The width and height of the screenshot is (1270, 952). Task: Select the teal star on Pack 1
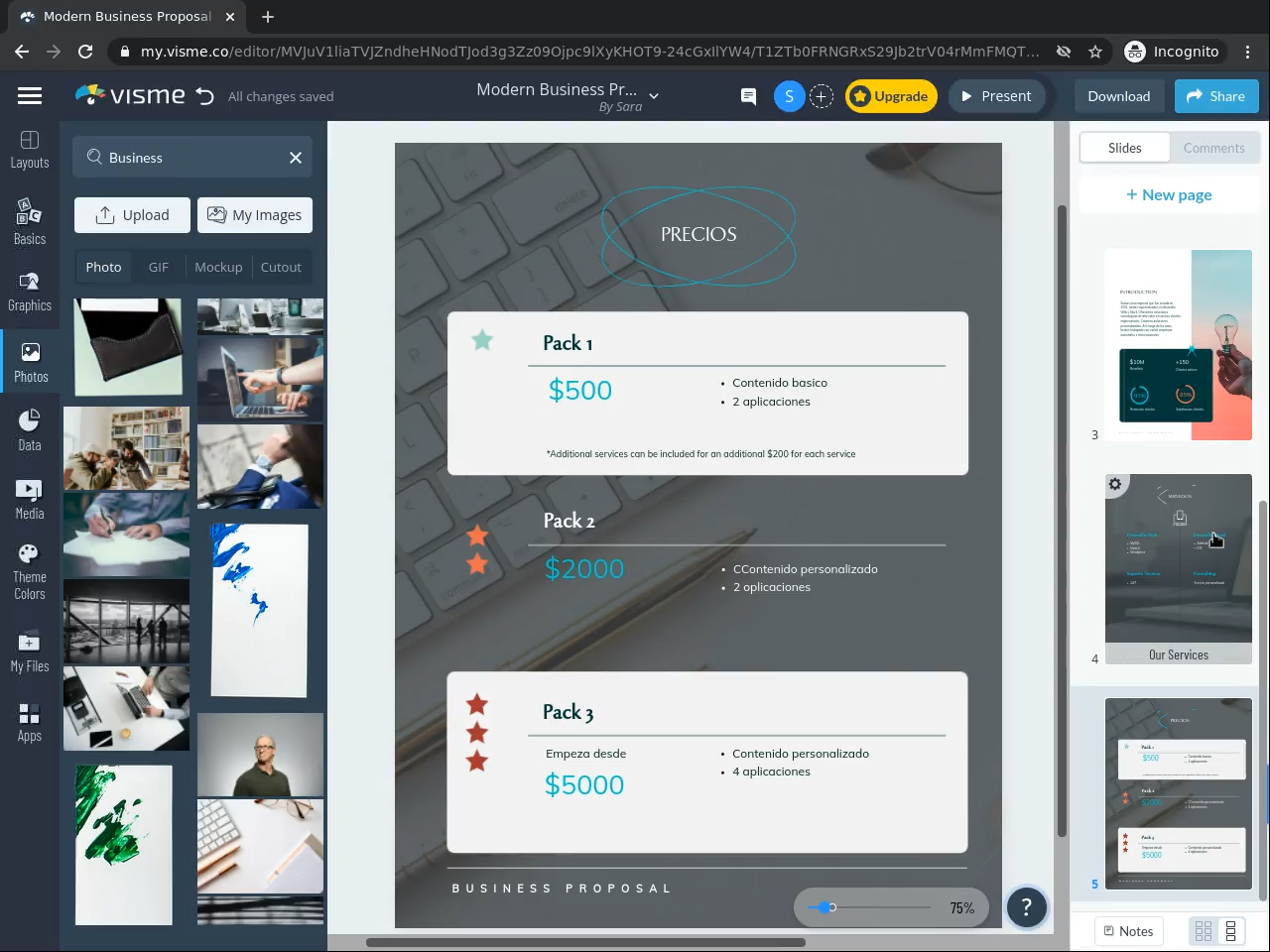(482, 340)
